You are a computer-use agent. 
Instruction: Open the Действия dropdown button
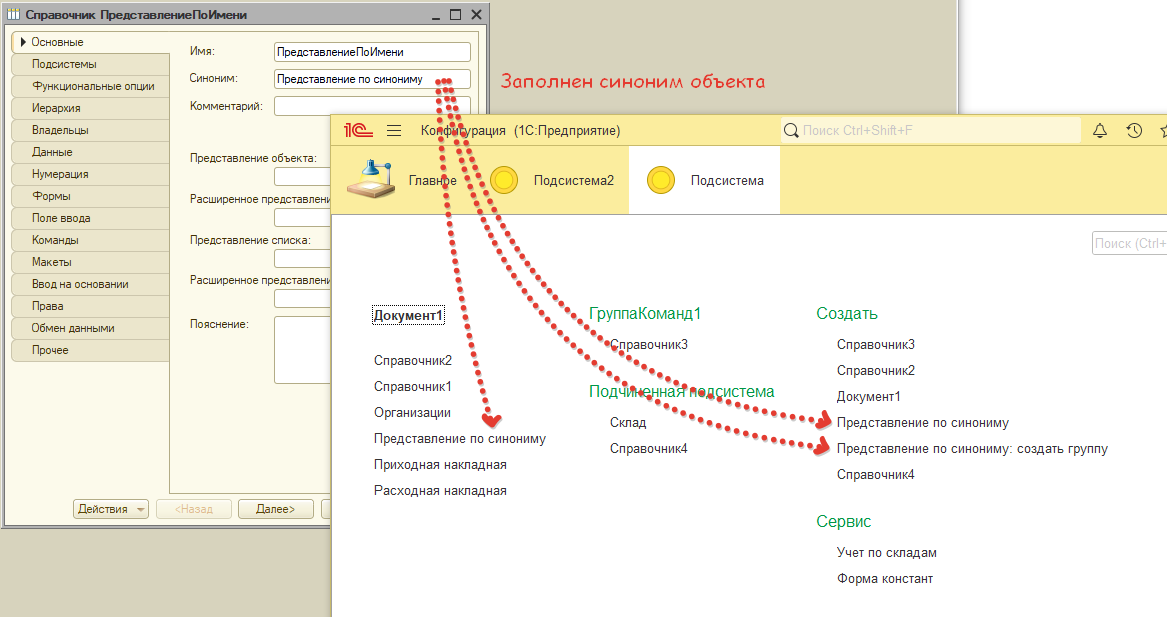[111, 509]
